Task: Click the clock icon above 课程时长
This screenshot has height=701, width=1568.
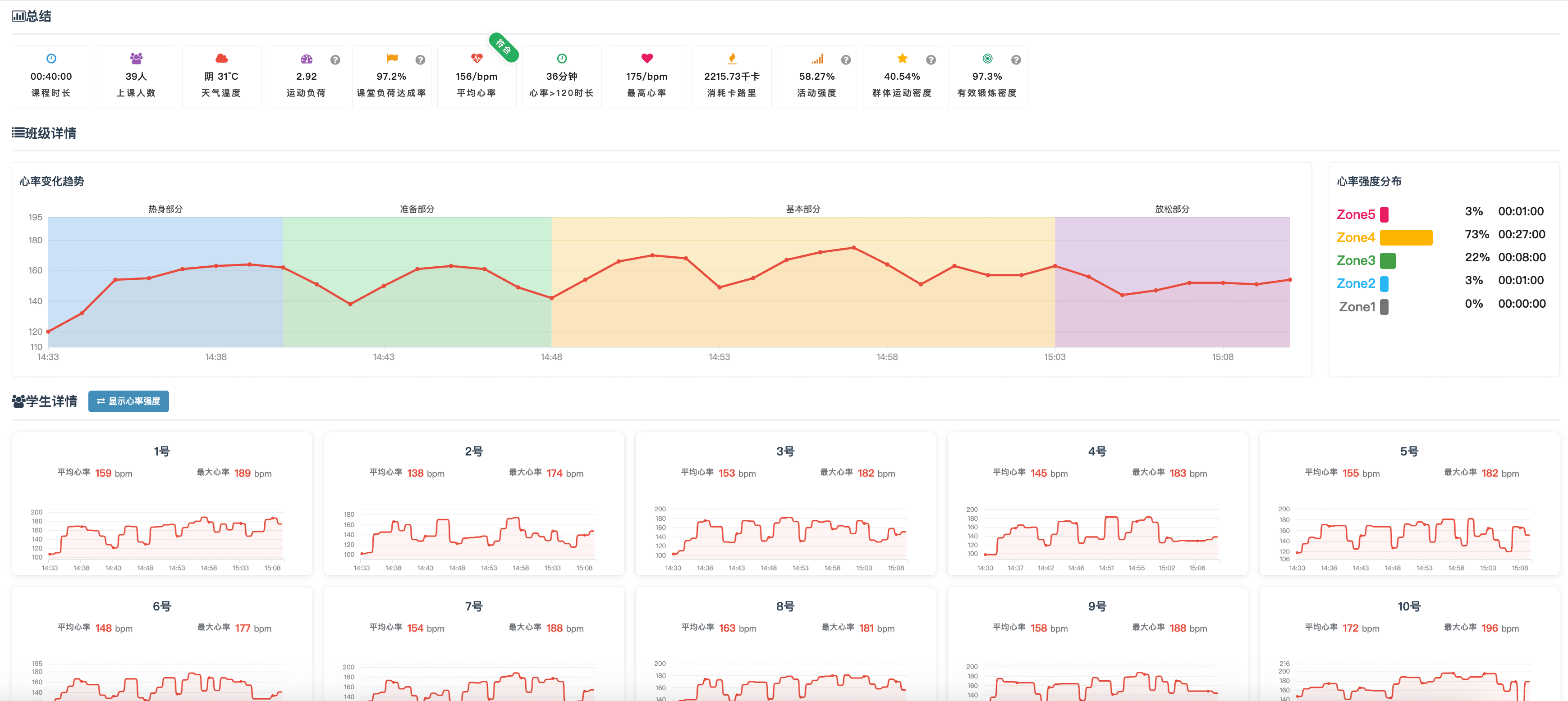Action: [x=51, y=59]
